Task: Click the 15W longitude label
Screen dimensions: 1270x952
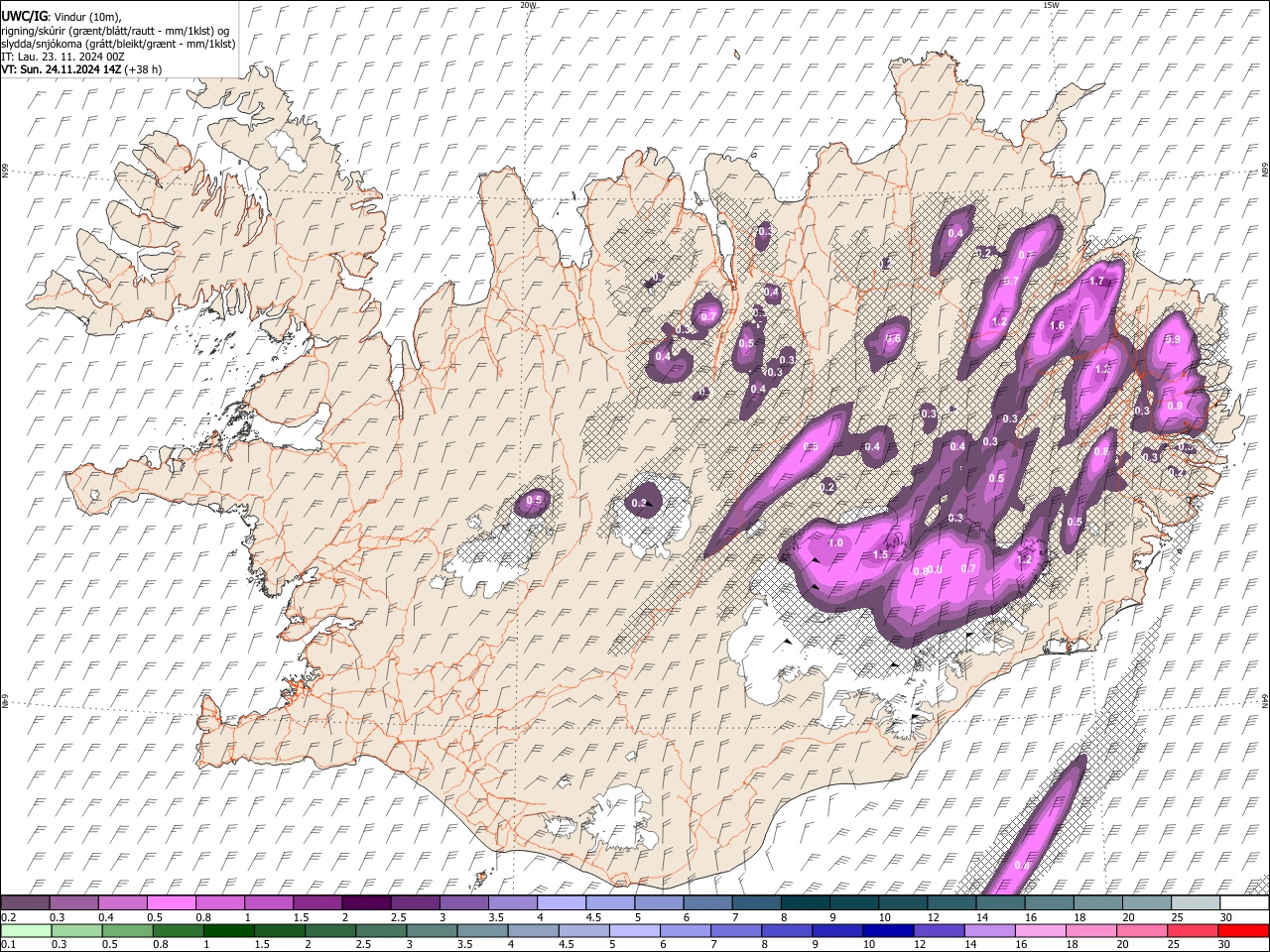Action: 1050,5
